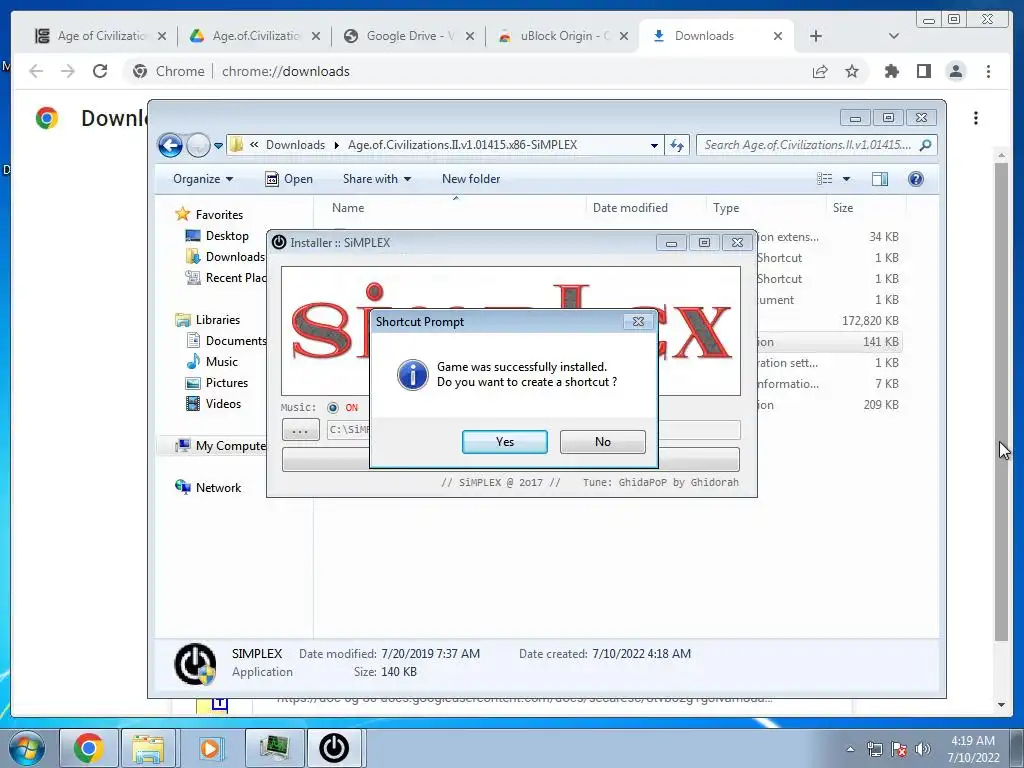Image resolution: width=1024 pixels, height=768 pixels.
Task: Click No in Shortcut Prompt dialog
Action: pyautogui.click(x=602, y=441)
